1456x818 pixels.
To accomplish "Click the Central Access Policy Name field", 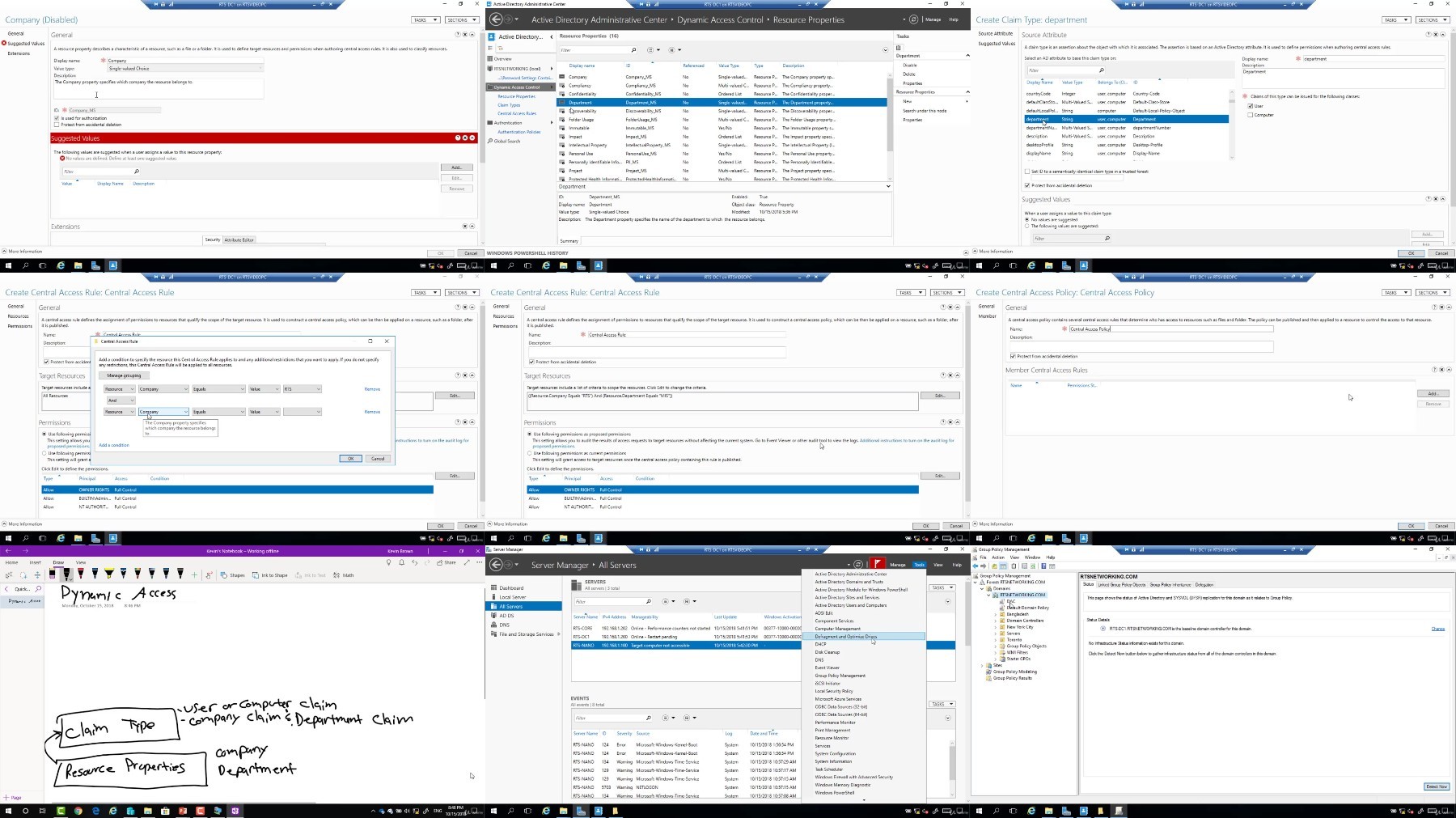I will point(1170,329).
